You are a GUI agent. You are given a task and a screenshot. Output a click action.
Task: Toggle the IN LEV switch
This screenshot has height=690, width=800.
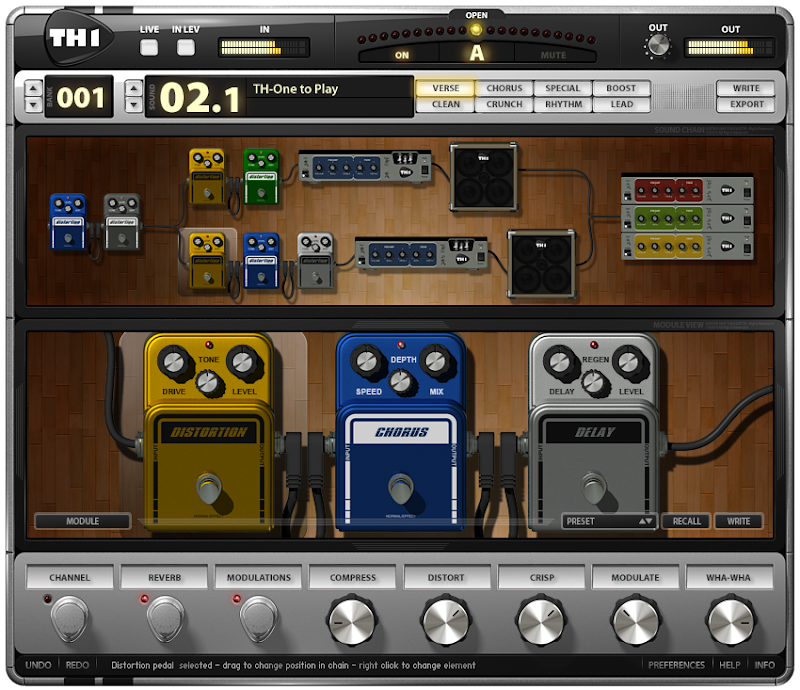coord(186,47)
